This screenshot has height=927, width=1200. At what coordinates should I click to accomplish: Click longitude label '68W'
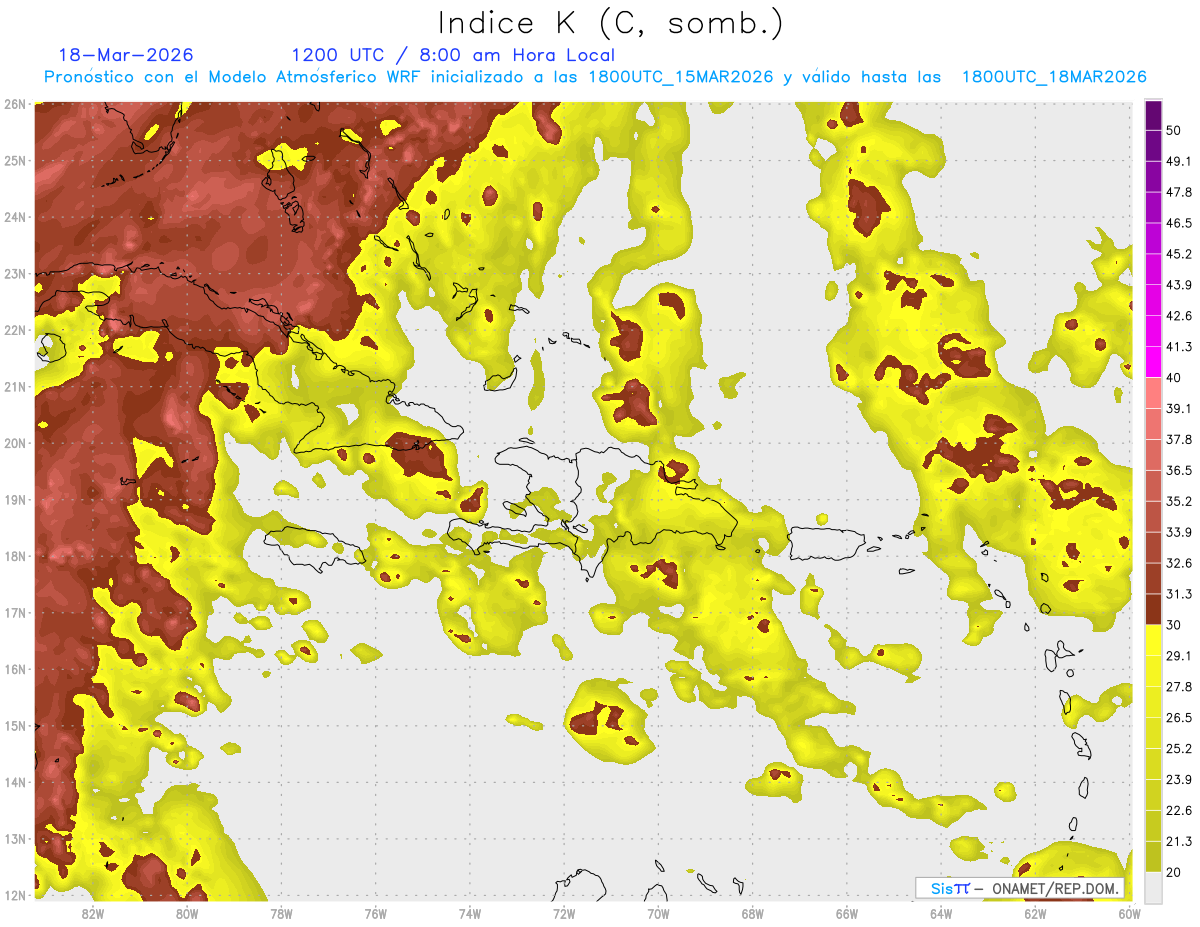tap(752, 914)
